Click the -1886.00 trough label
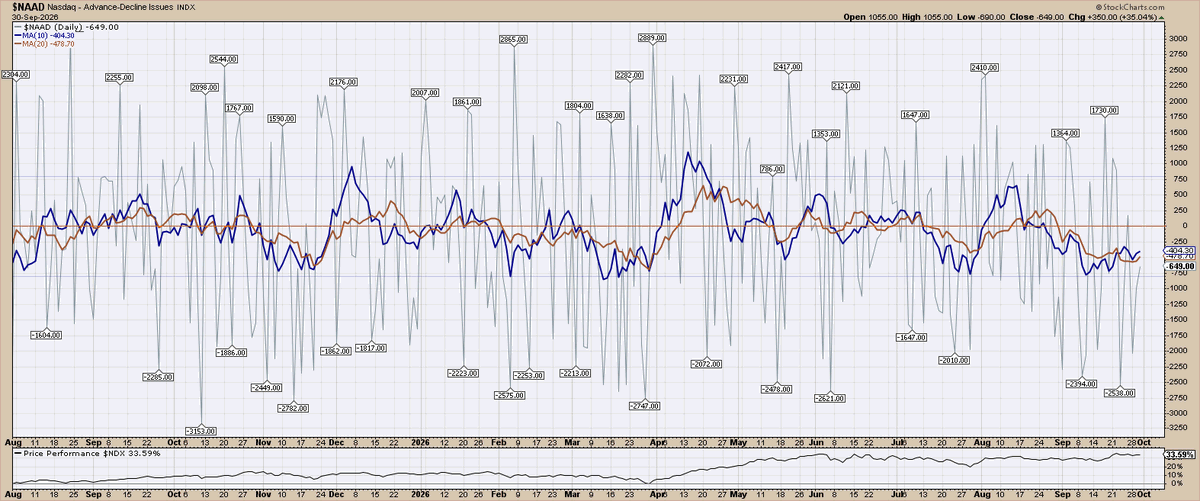 pyautogui.click(x=232, y=352)
